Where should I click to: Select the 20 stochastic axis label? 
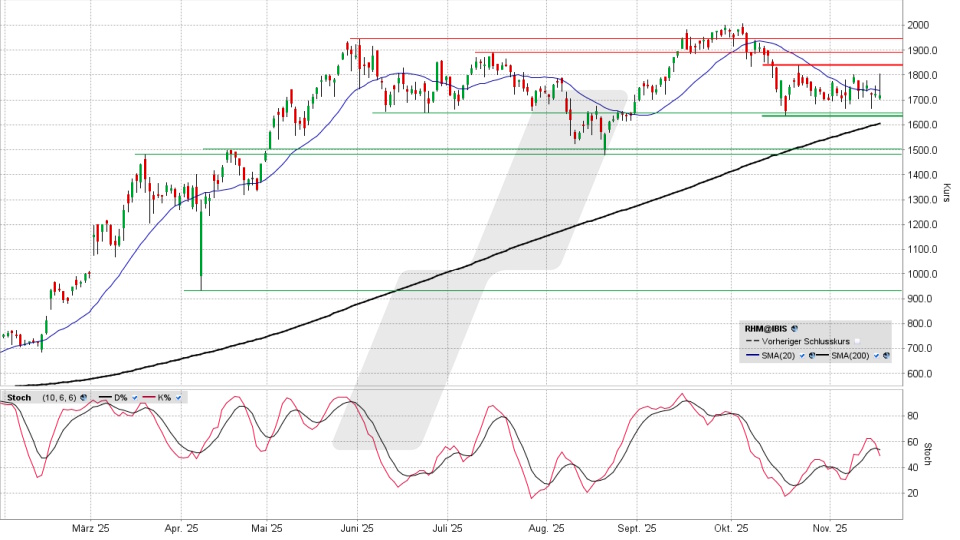click(x=912, y=493)
